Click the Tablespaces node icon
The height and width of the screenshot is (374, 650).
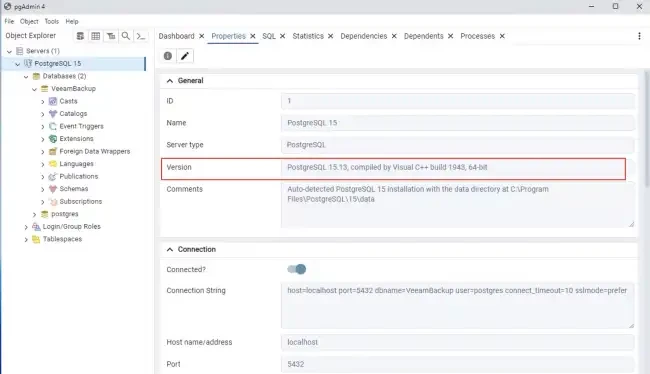(x=36, y=239)
